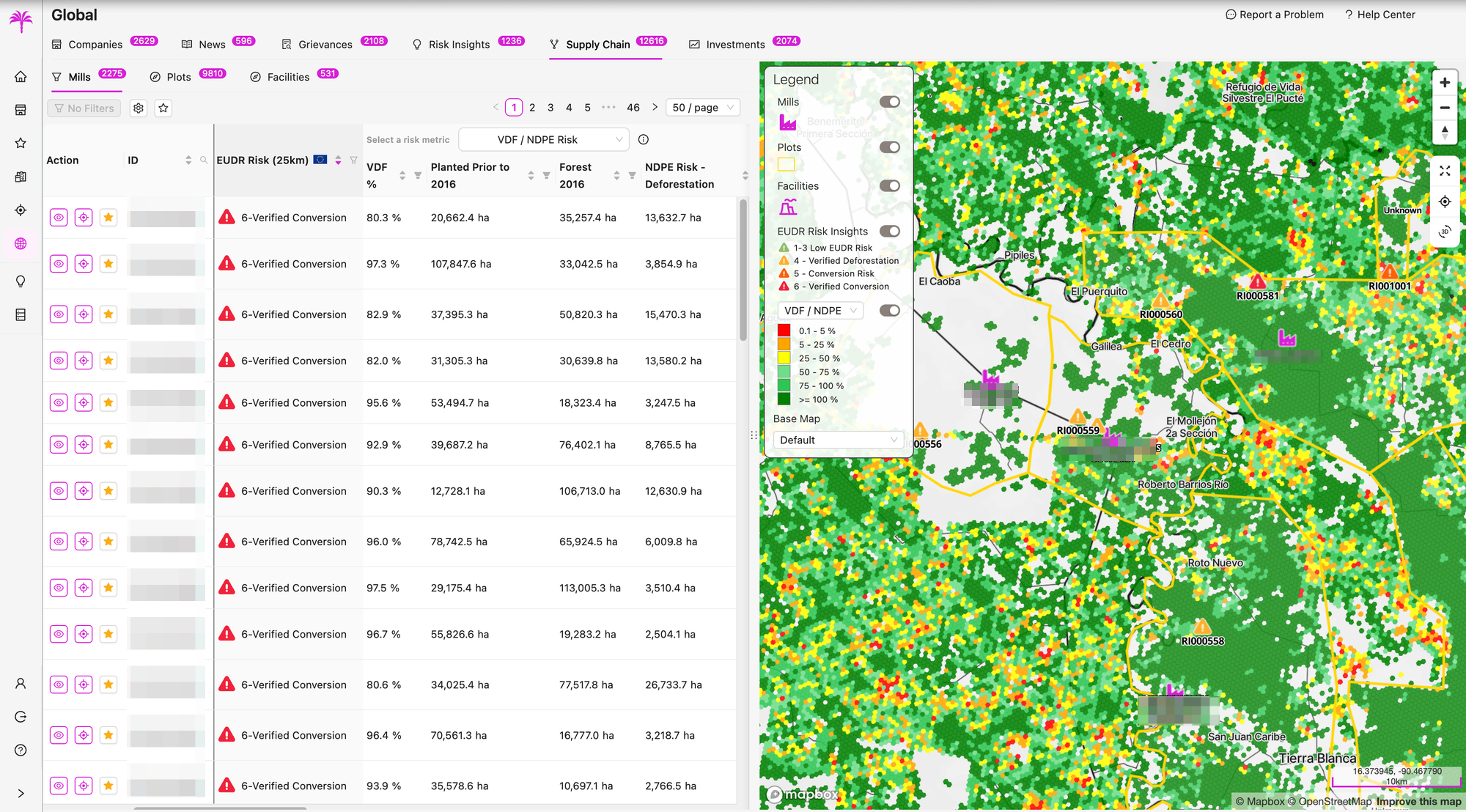
Task: Click the filter icon on EDR Risk column
Action: (353, 160)
